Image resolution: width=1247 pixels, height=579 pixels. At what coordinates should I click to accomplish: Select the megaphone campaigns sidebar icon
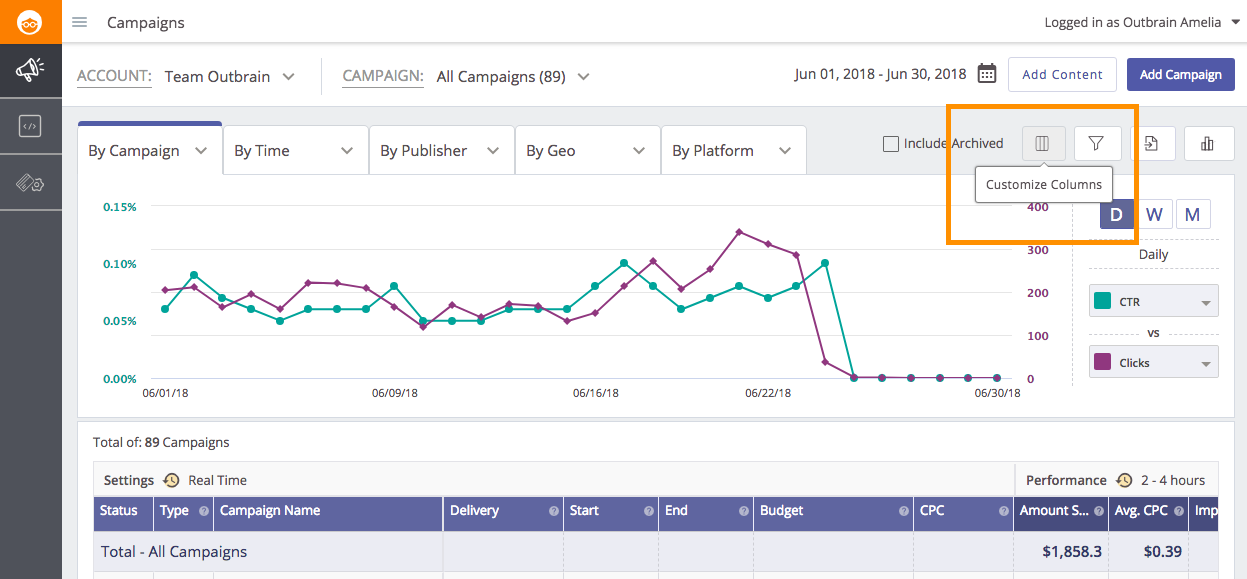pos(30,70)
